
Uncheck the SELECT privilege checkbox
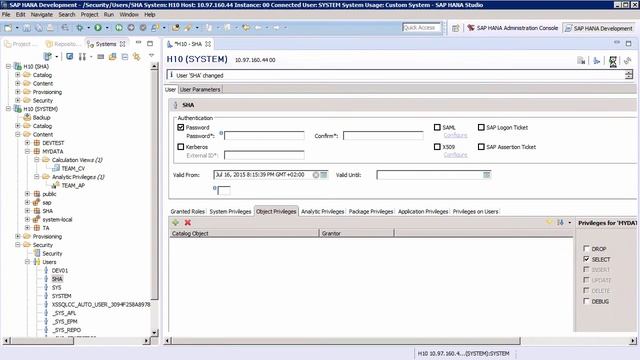[587, 259]
